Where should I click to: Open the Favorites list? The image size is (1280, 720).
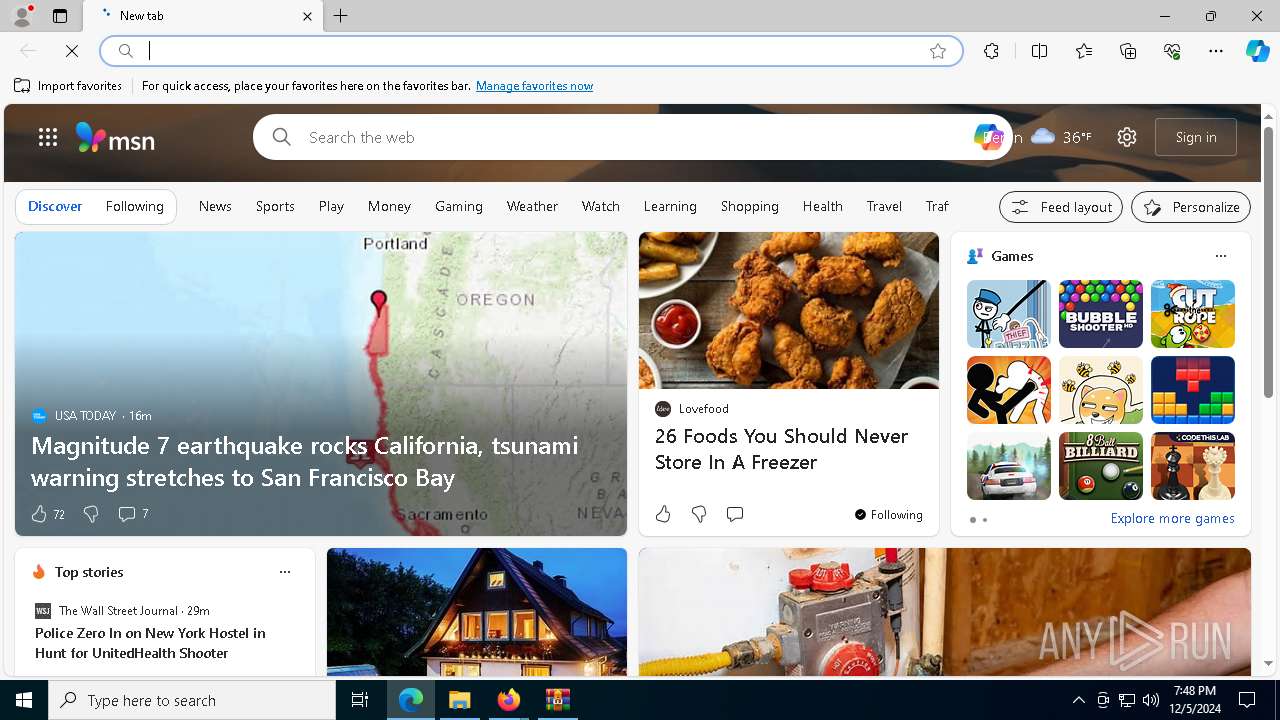[x=1084, y=51]
